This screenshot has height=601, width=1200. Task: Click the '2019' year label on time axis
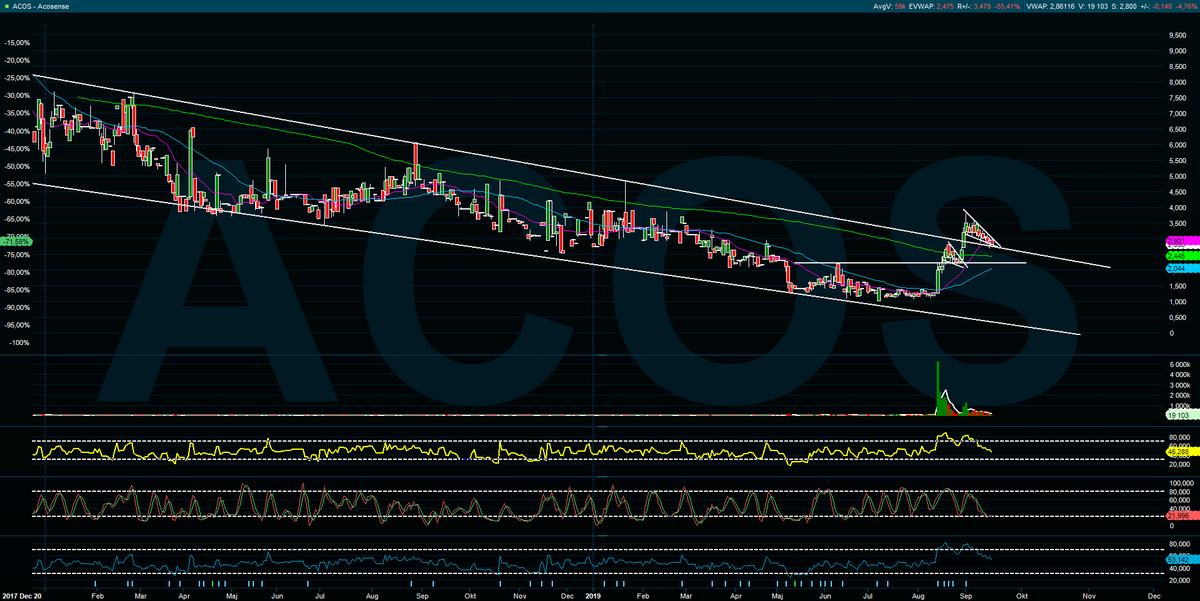(594, 594)
